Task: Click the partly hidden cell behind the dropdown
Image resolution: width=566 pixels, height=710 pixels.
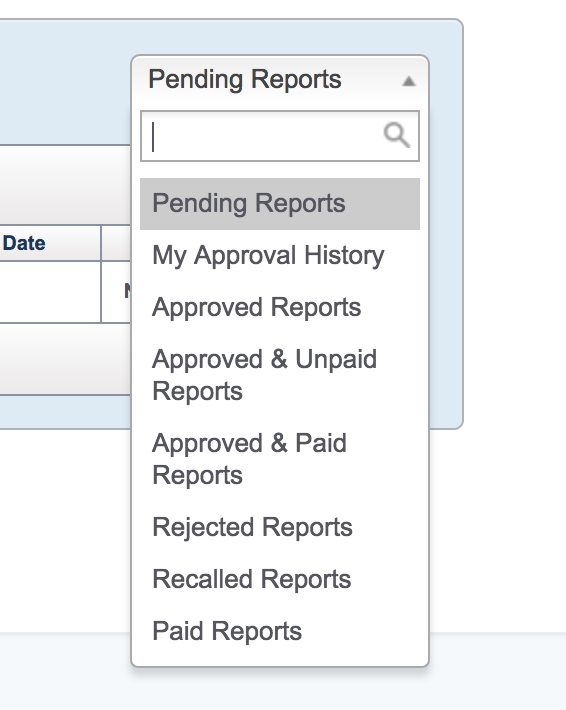Action: point(116,292)
